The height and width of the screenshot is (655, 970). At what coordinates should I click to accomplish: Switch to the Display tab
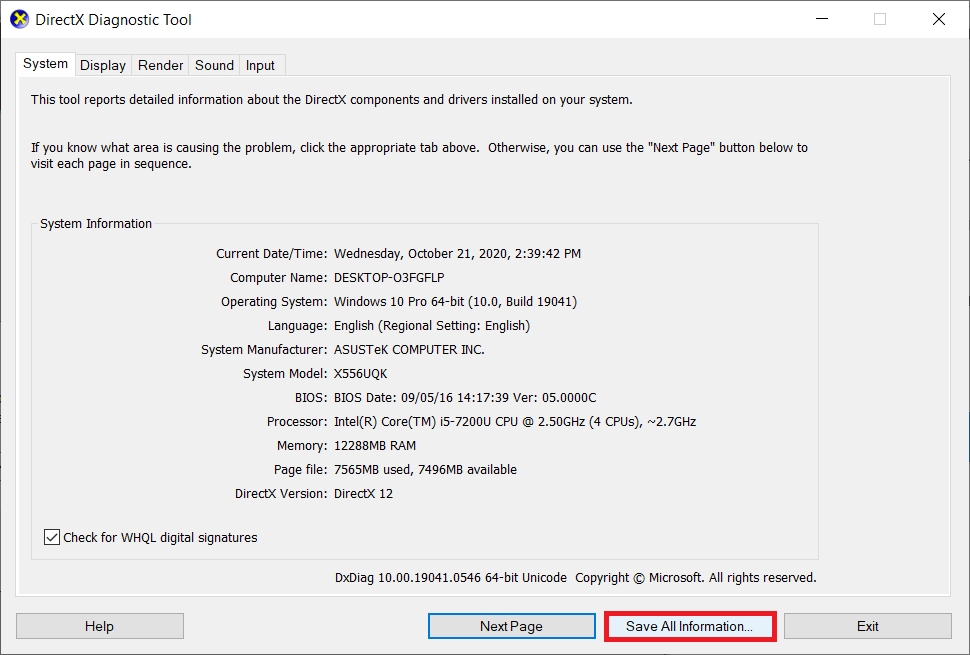103,65
